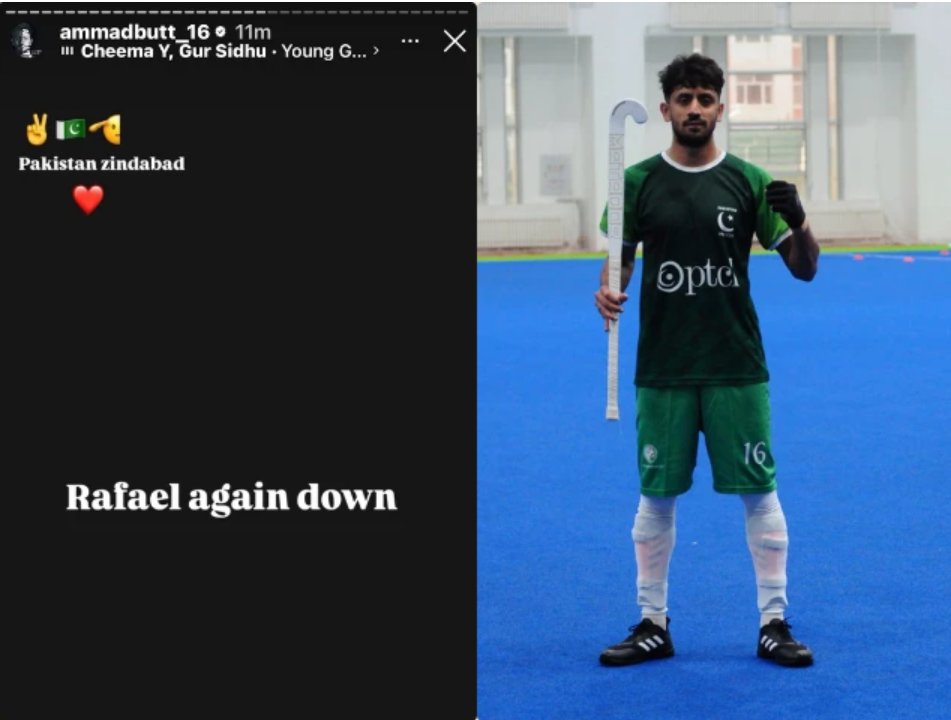Click the 'Rafael again down' text
Screen dimensions: 951x720
pyautogui.click(x=231, y=497)
